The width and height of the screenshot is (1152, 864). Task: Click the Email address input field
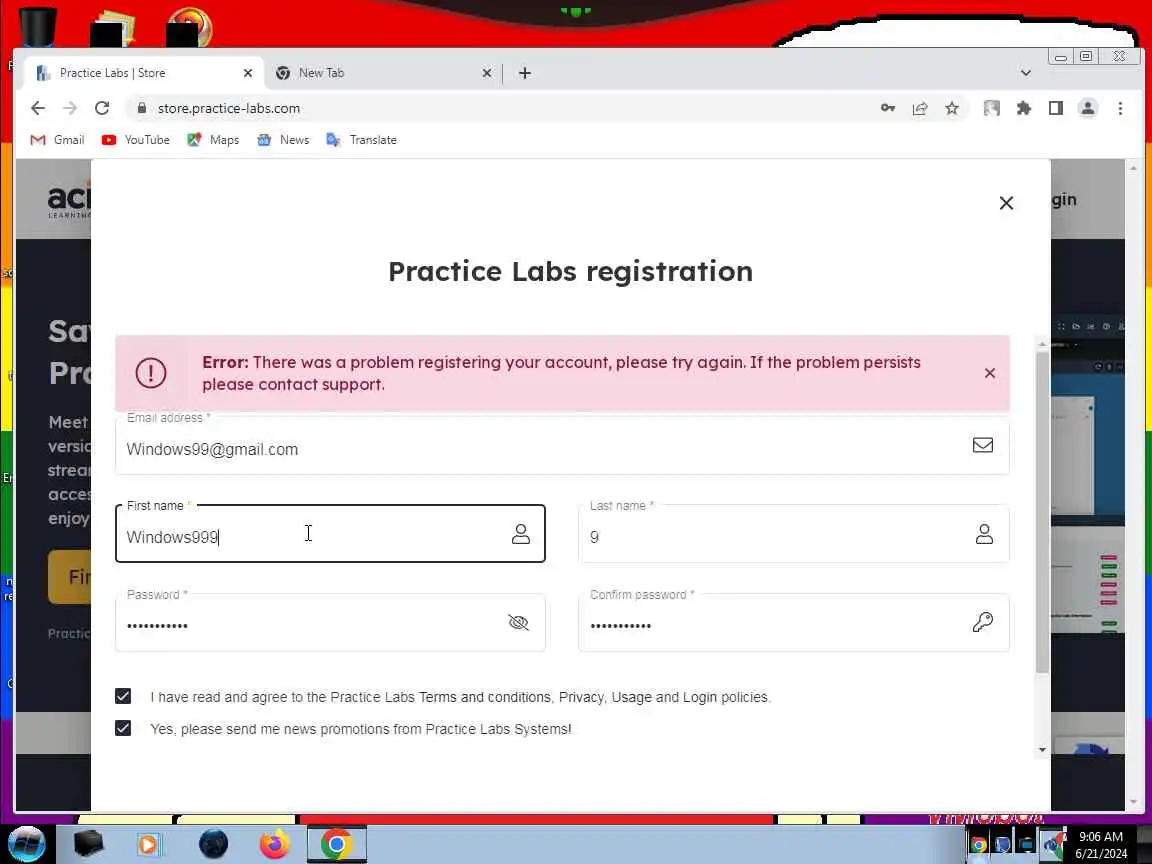(562, 445)
